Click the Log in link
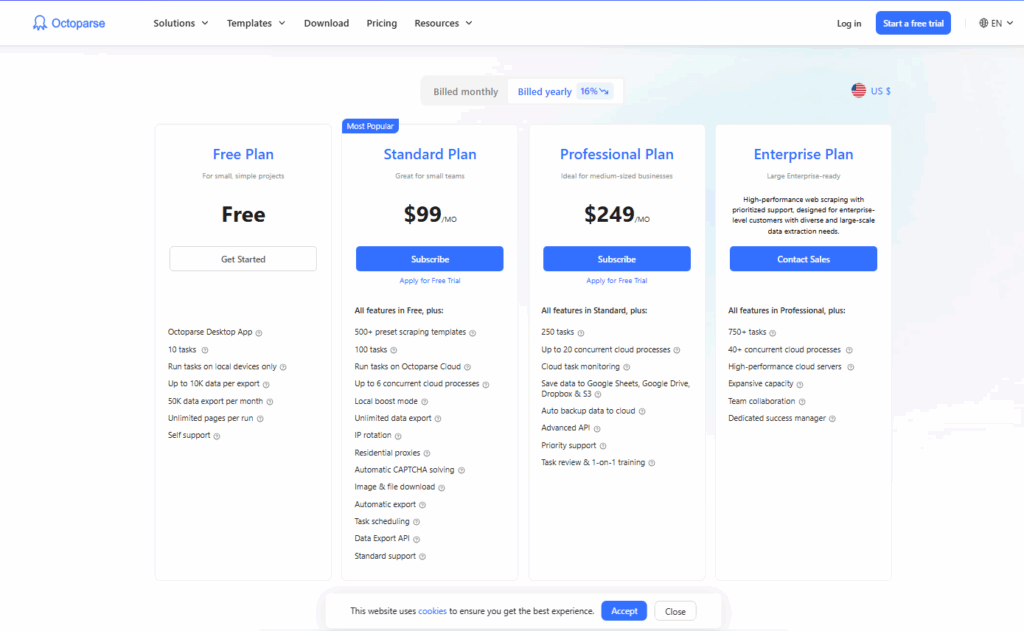1024x631 pixels. [x=849, y=24]
